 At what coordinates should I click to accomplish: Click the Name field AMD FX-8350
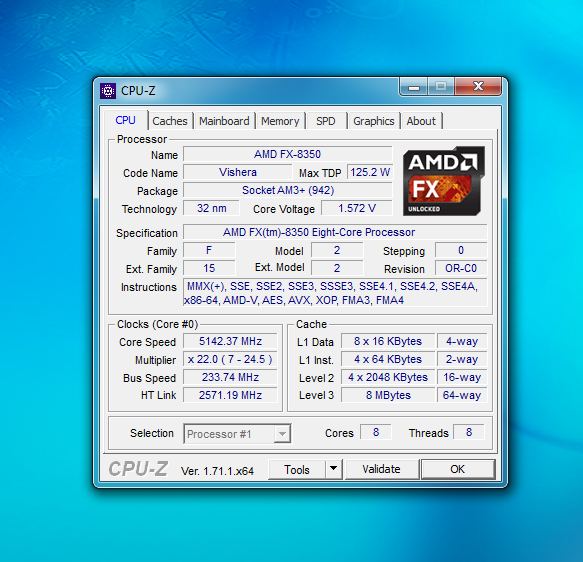pyautogui.click(x=287, y=154)
